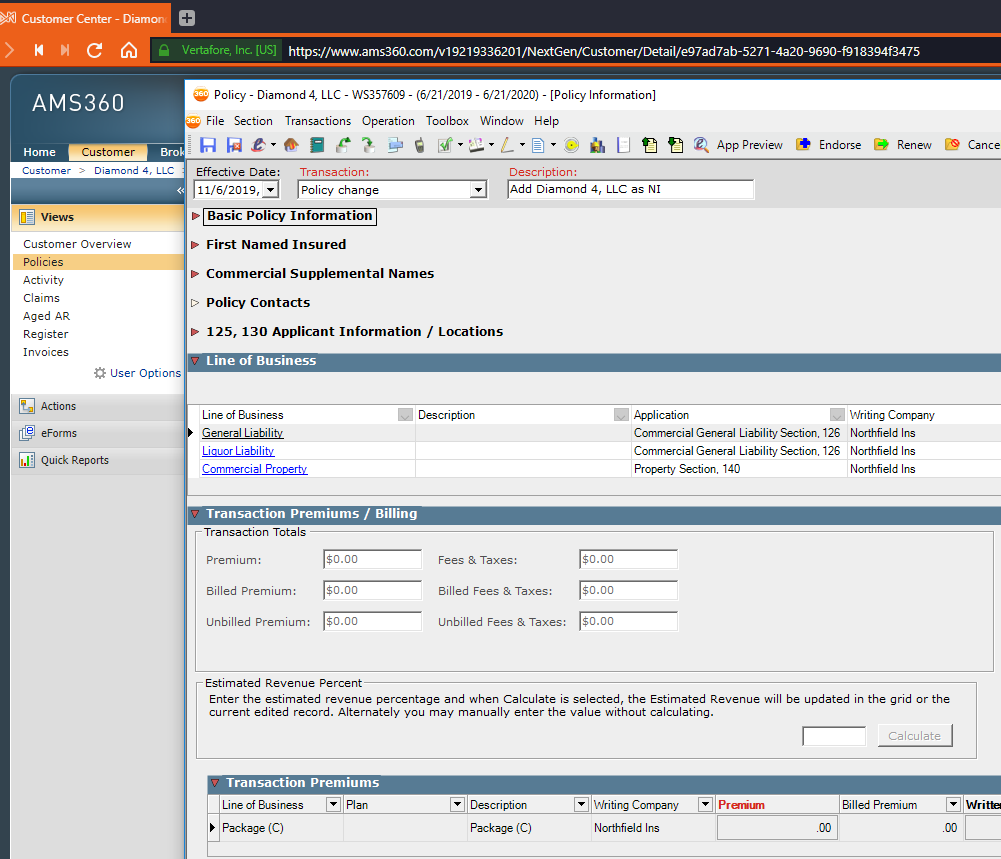Click the Endorse toolbar button

(x=829, y=145)
